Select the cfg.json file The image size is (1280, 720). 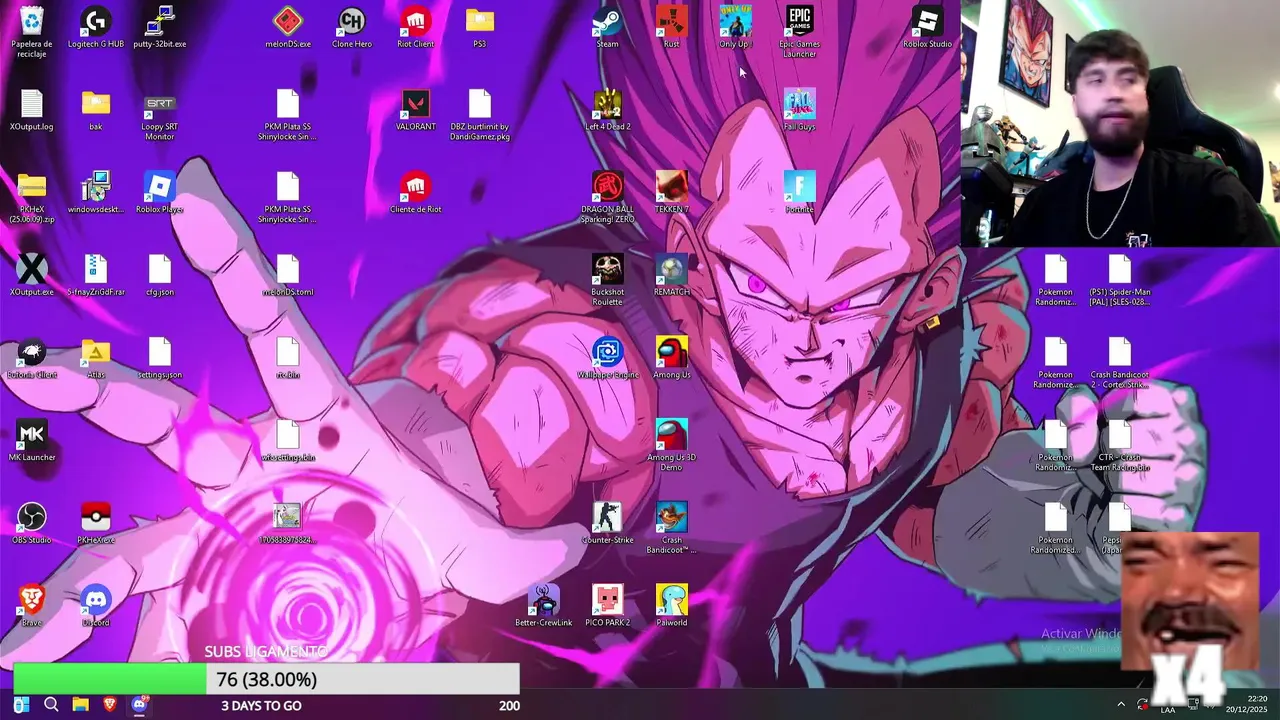(x=160, y=275)
